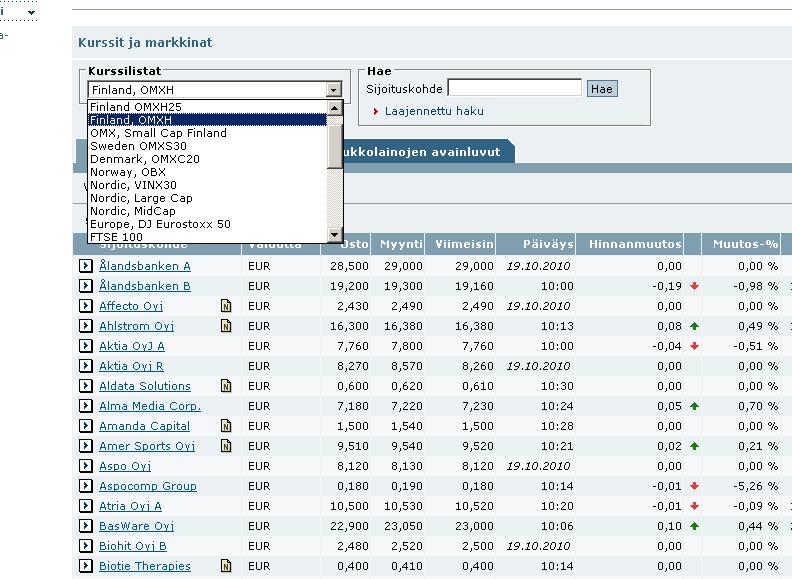This screenshot has height=579, width=792.
Task: Open the news note icon for Amer Sports Oyj
Action: [x=226, y=446]
